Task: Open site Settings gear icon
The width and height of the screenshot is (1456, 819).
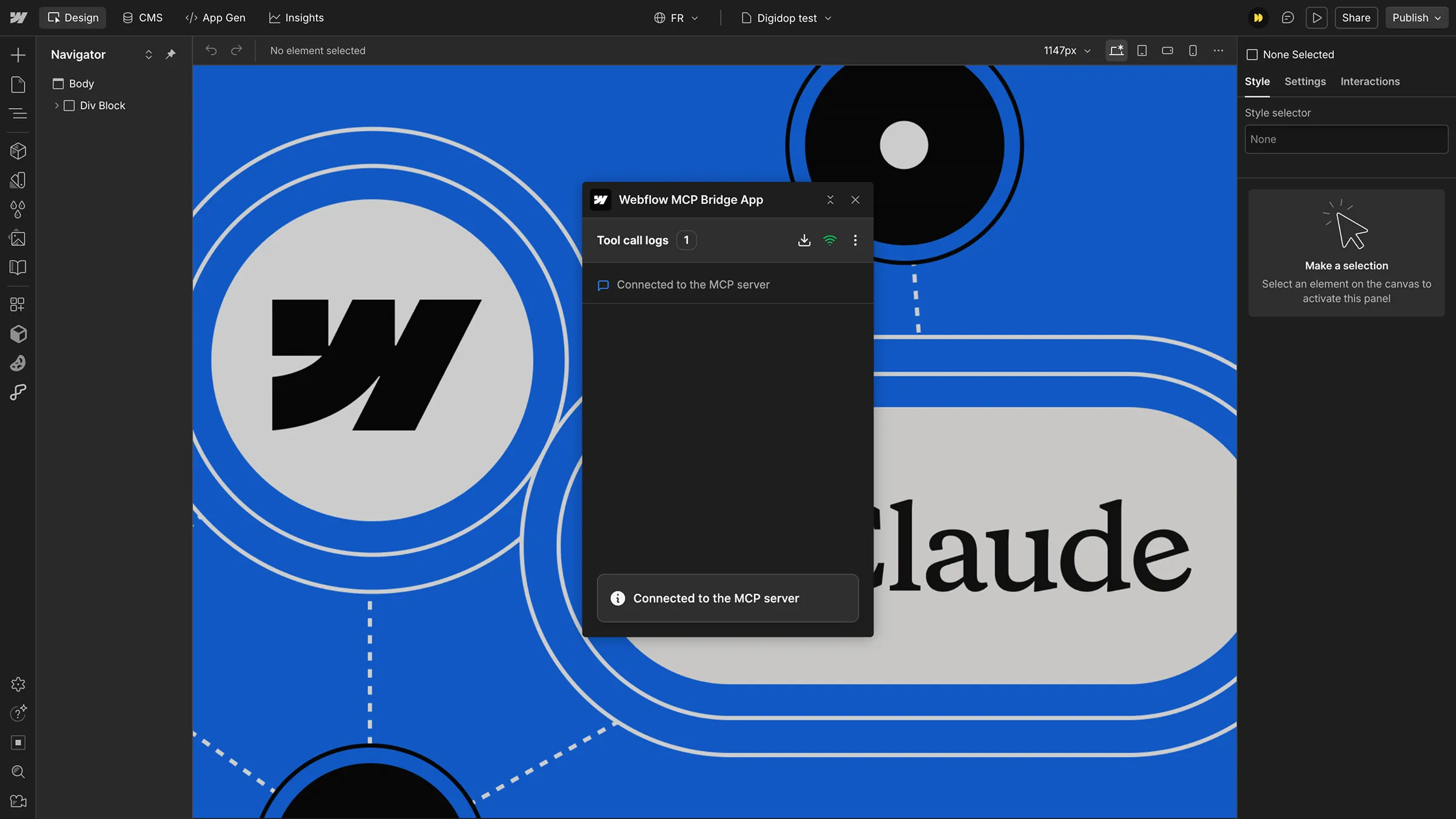Action: tap(18, 684)
